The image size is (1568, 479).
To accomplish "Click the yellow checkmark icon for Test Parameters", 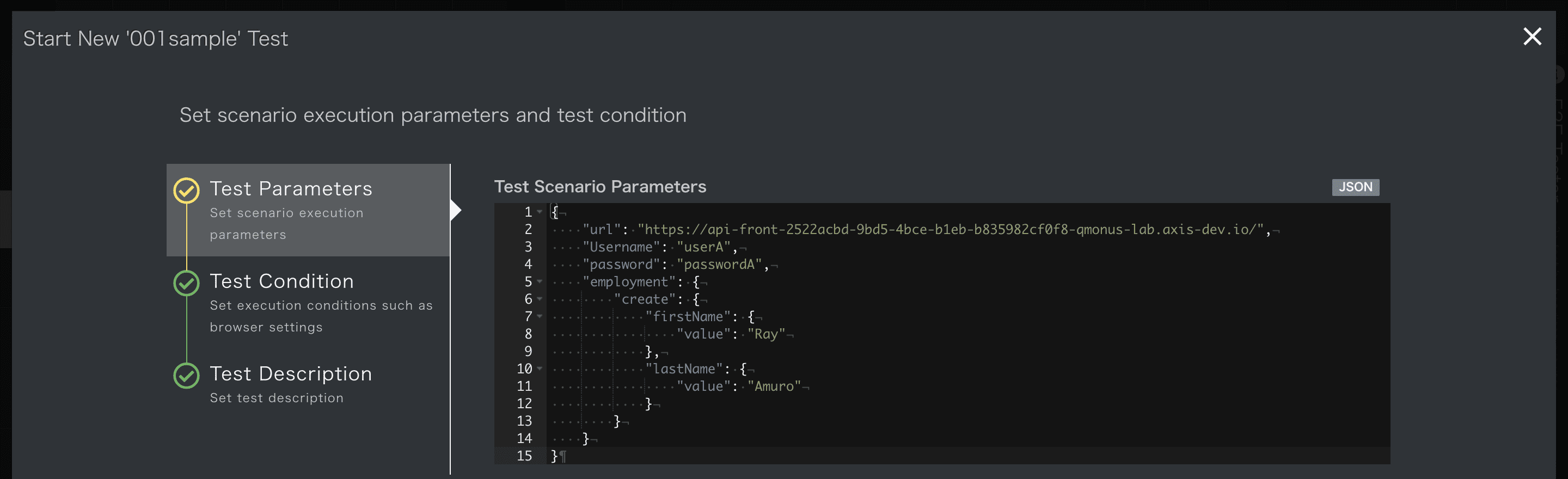I will (186, 191).
